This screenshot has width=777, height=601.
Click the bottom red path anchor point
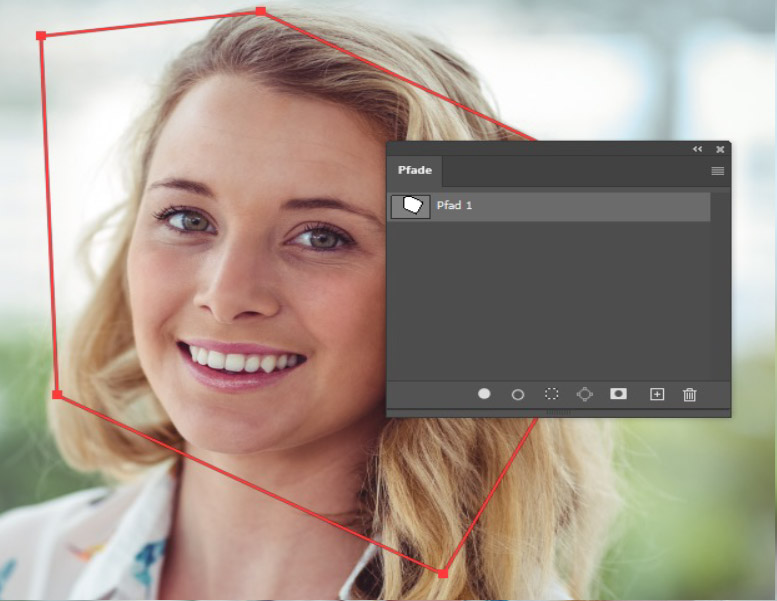click(x=443, y=573)
